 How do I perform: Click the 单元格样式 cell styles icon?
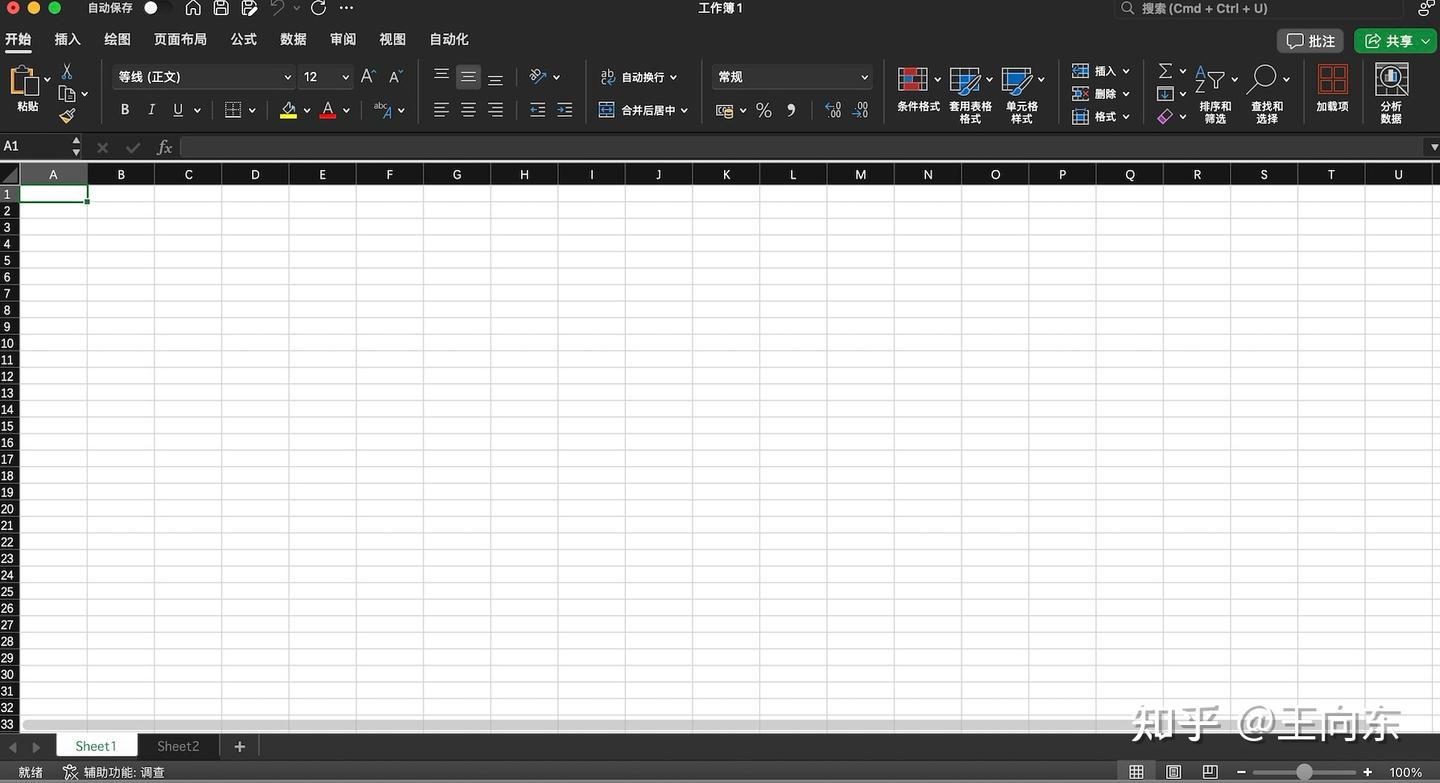[x=1017, y=81]
